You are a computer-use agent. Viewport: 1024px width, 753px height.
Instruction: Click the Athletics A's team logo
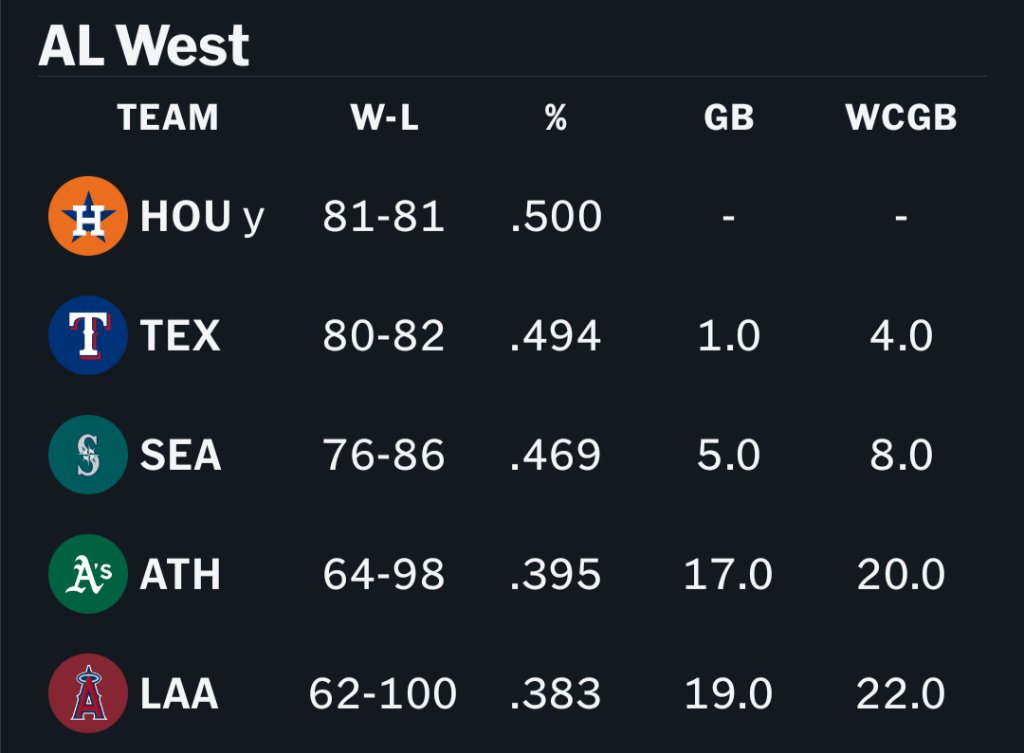(88, 574)
